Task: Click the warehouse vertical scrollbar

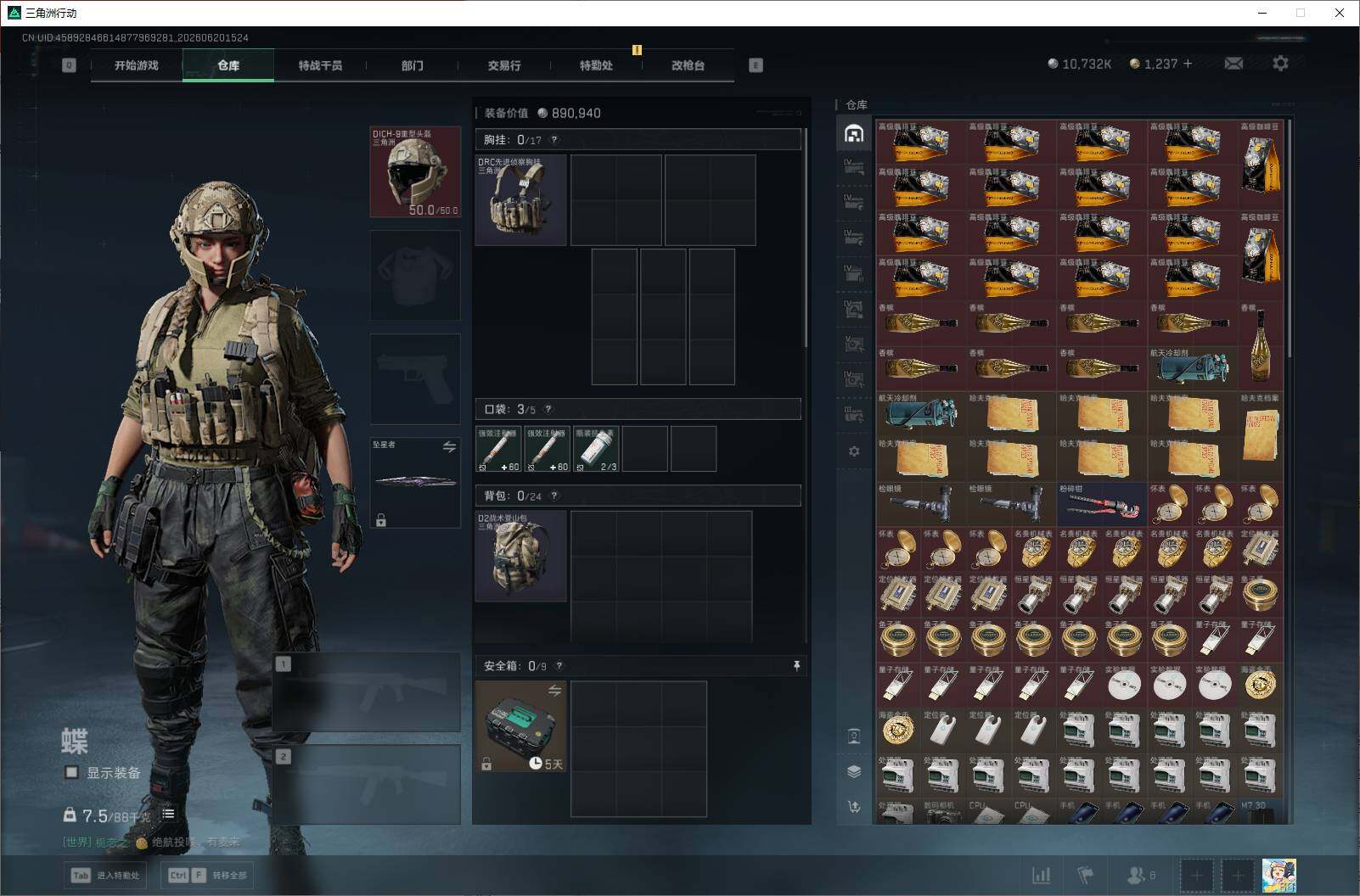Action: [1290, 238]
